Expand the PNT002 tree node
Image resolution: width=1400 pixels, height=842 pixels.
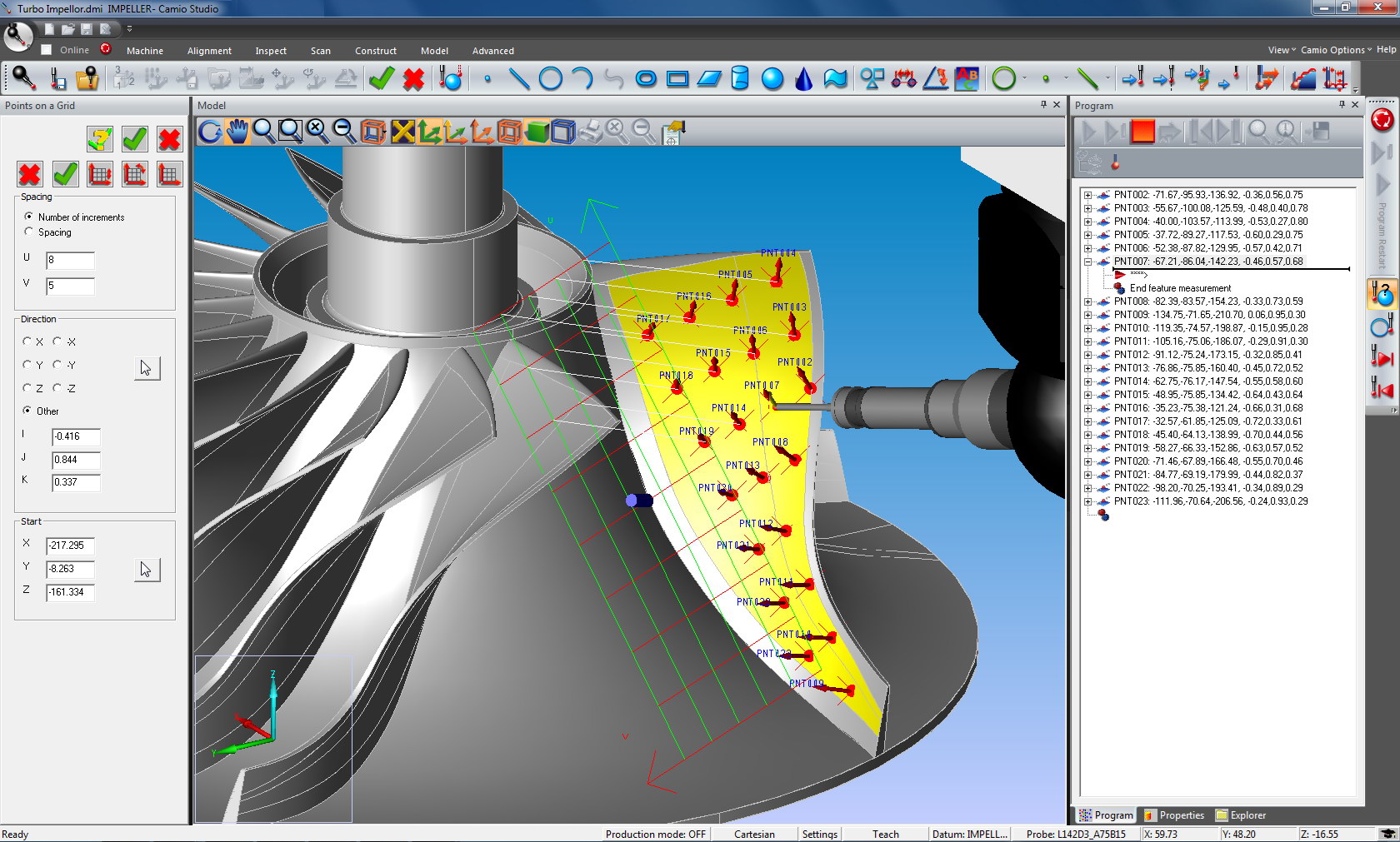[1087, 195]
